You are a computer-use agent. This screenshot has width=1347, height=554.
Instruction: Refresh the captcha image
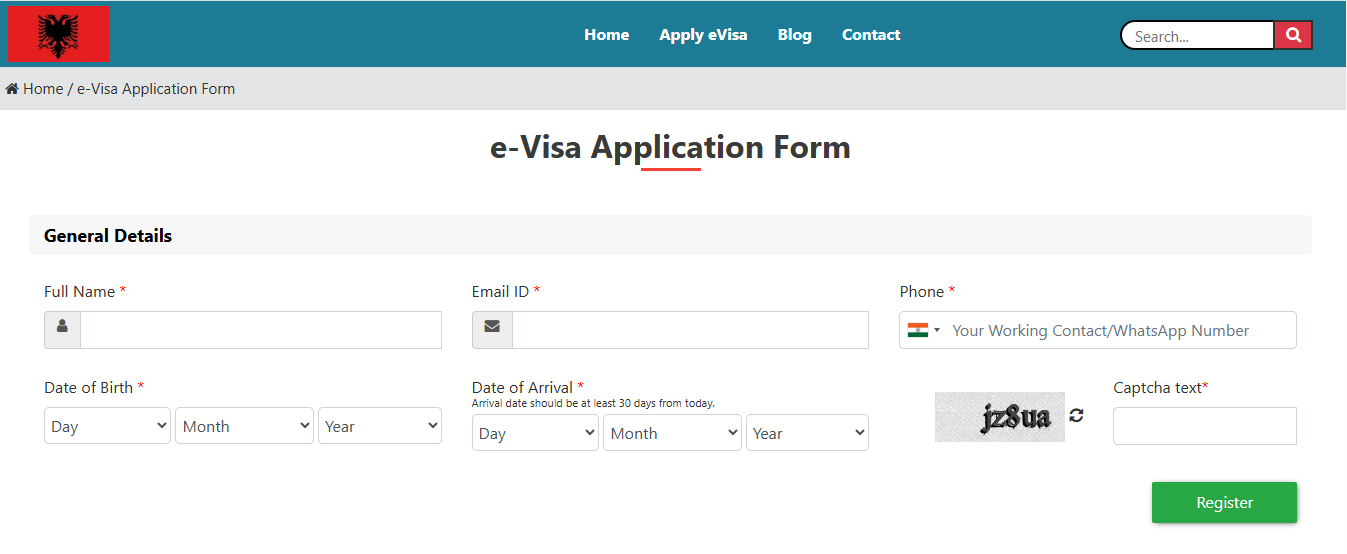click(1076, 415)
